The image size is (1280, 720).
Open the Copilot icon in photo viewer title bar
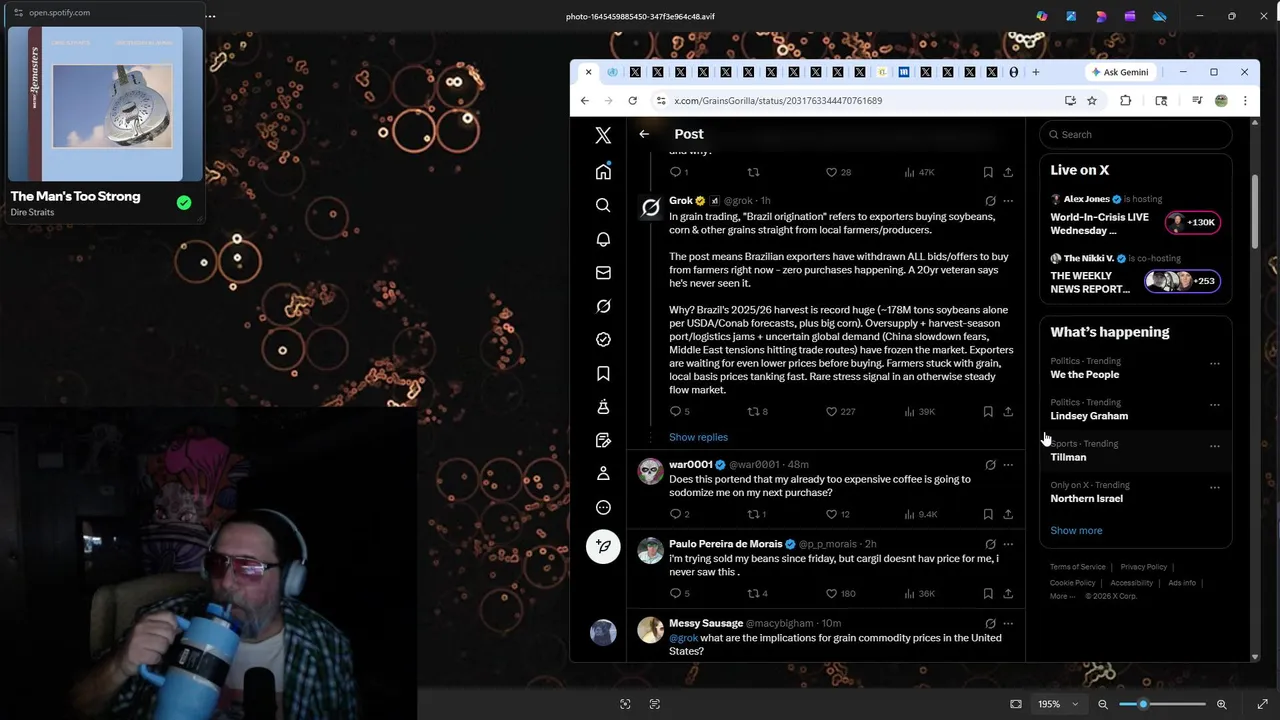click(x=1042, y=16)
